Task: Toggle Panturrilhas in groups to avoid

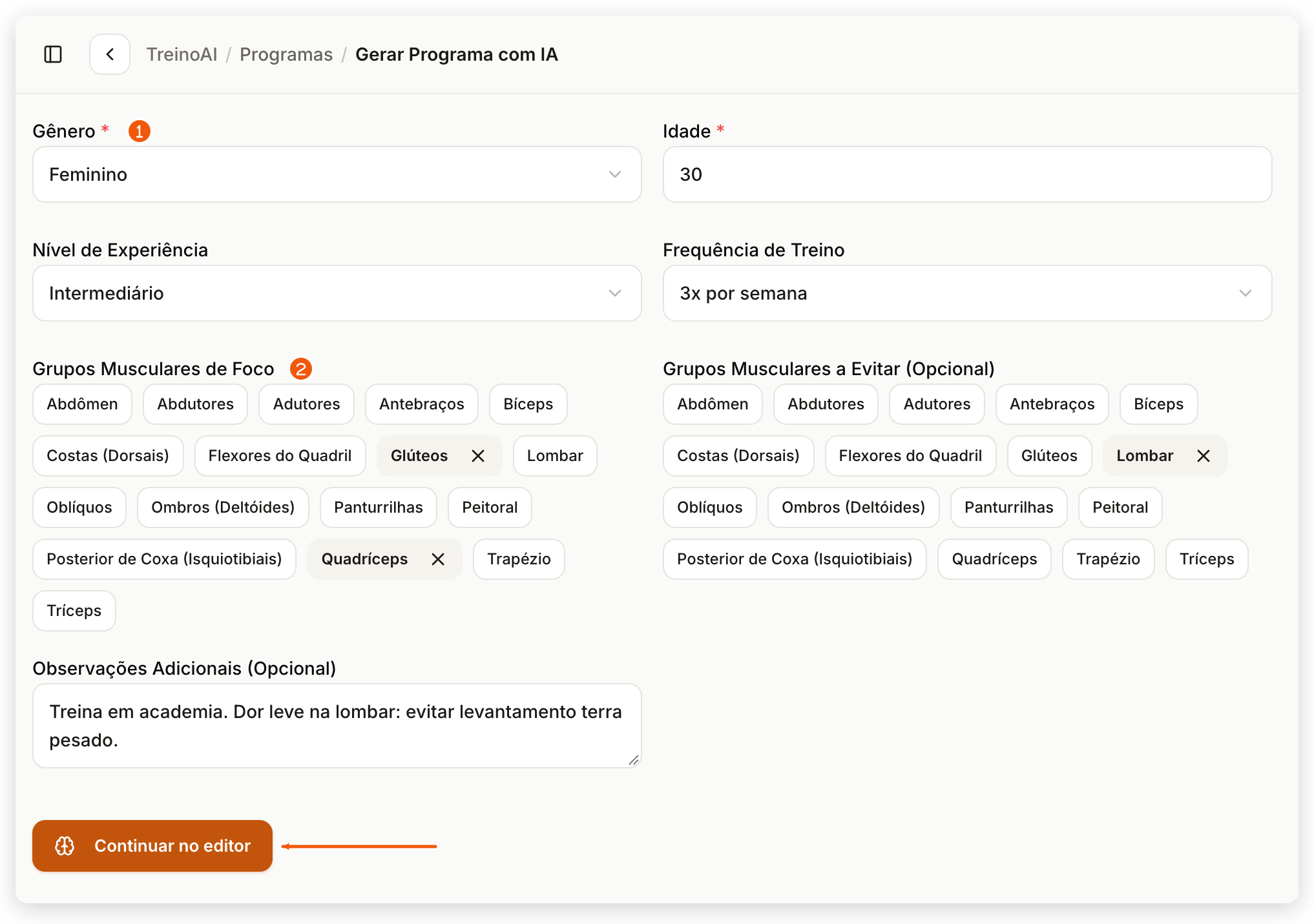Action: click(1009, 508)
